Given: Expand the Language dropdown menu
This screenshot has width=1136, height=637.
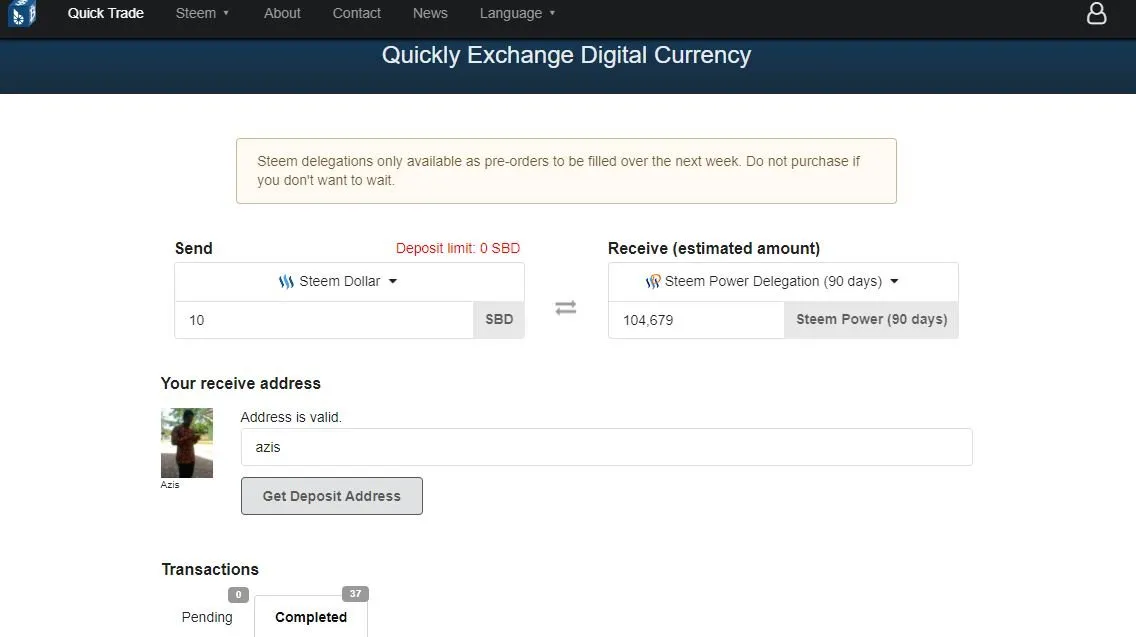Looking at the screenshot, I should 517,13.
